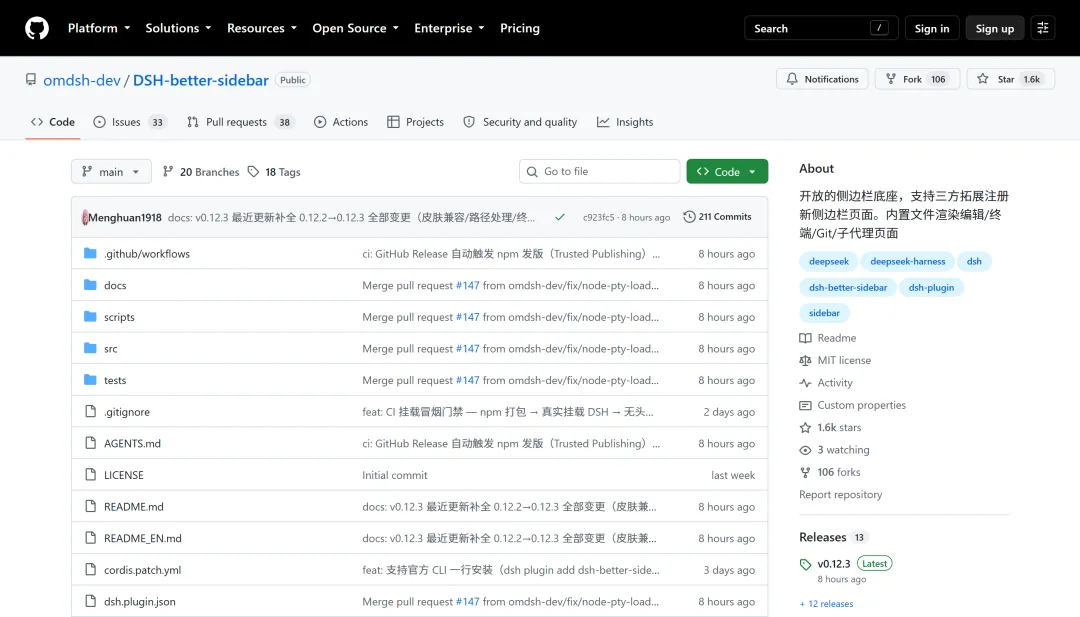The image size is (1080, 617).
Task: Open the Report repository link
Action: [x=840, y=494]
